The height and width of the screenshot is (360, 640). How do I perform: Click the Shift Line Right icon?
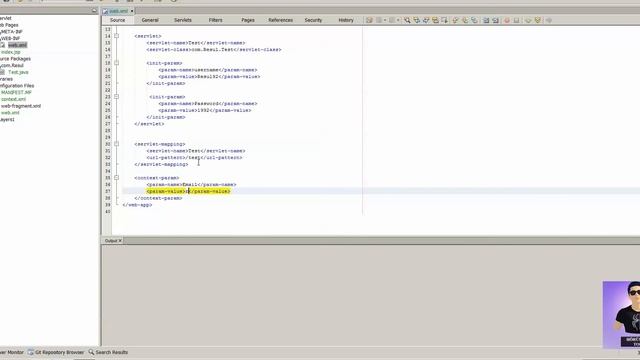[x=495, y=20]
